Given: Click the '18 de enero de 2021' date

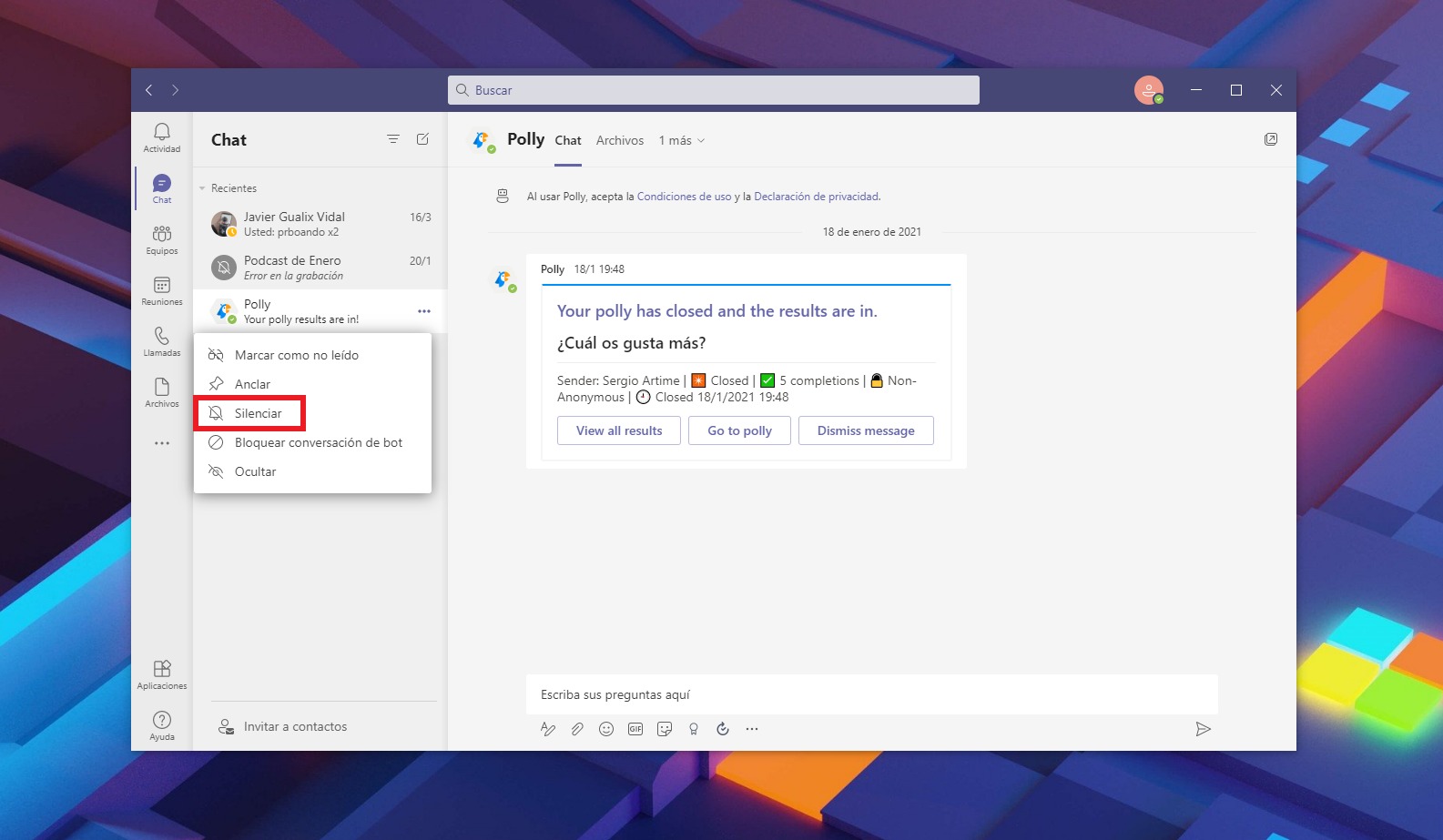Looking at the screenshot, I should (x=872, y=232).
